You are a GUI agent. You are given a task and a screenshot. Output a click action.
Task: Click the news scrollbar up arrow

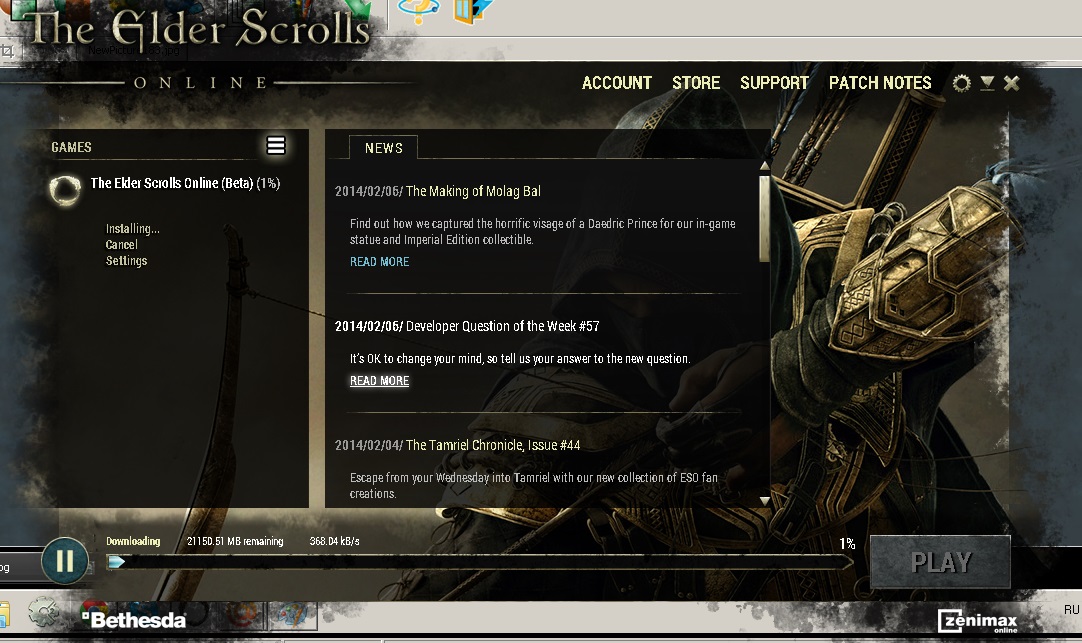tap(765, 166)
